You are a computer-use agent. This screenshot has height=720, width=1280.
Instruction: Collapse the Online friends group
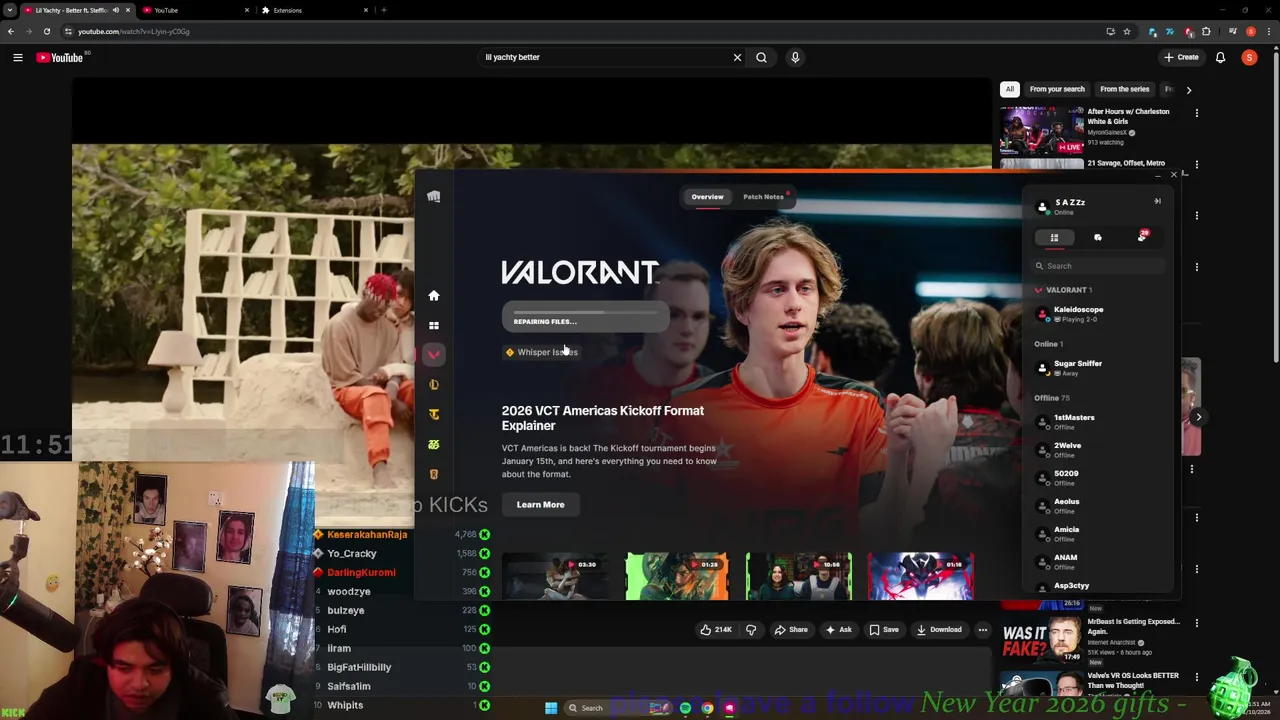click(1048, 344)
